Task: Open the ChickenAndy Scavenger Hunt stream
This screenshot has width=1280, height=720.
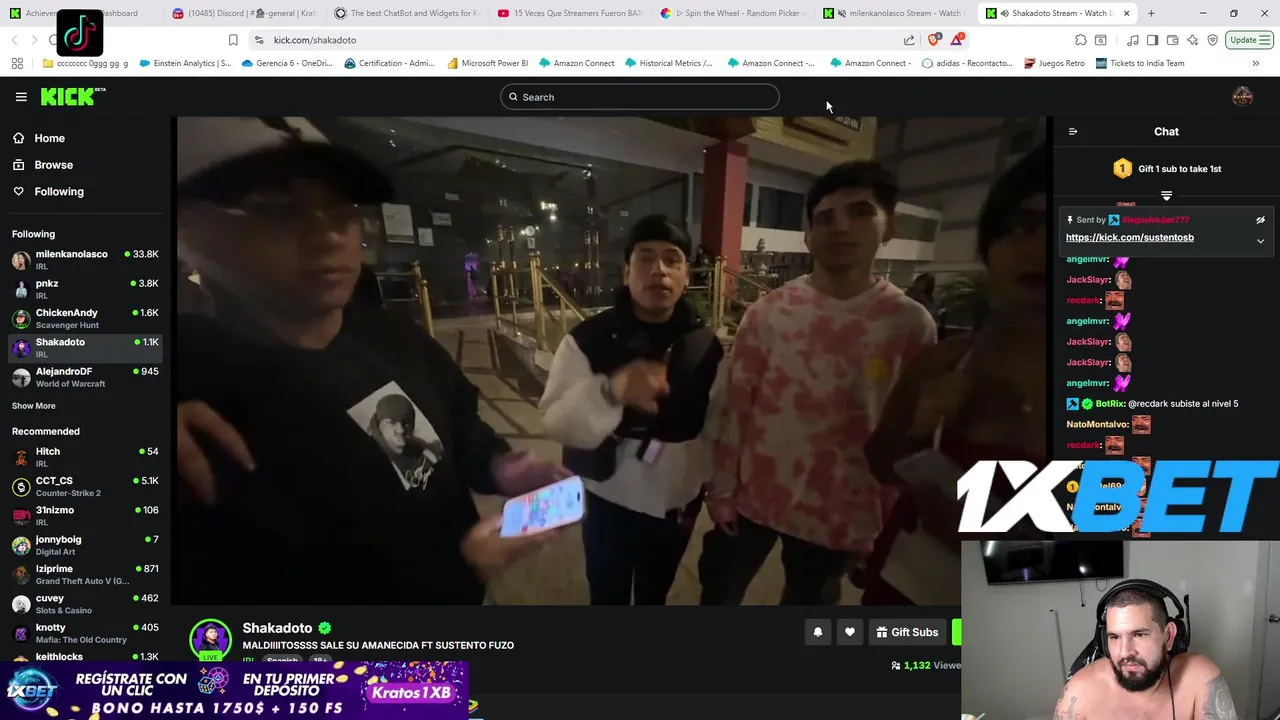Action: click(x=85, y=318)
